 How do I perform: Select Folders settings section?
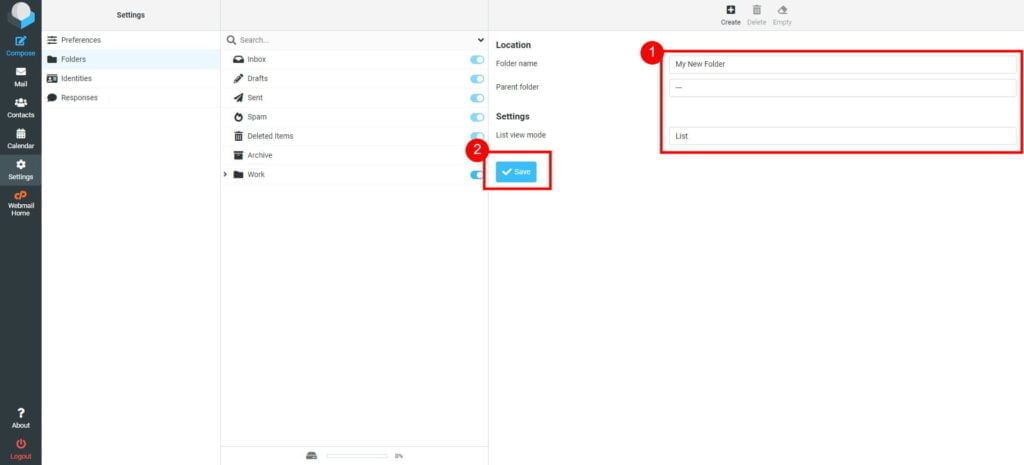click(131, 59)
